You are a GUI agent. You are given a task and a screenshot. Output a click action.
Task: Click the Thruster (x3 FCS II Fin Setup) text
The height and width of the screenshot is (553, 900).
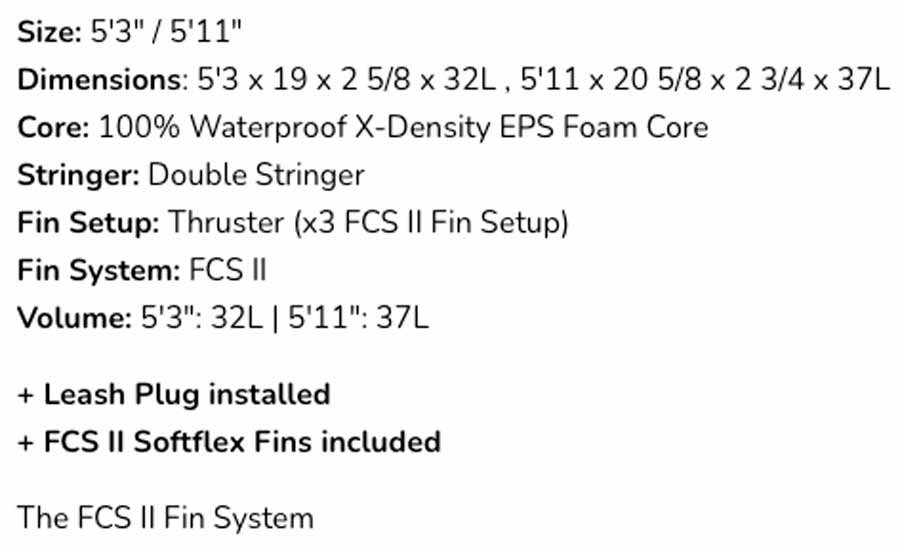point(368,223)
